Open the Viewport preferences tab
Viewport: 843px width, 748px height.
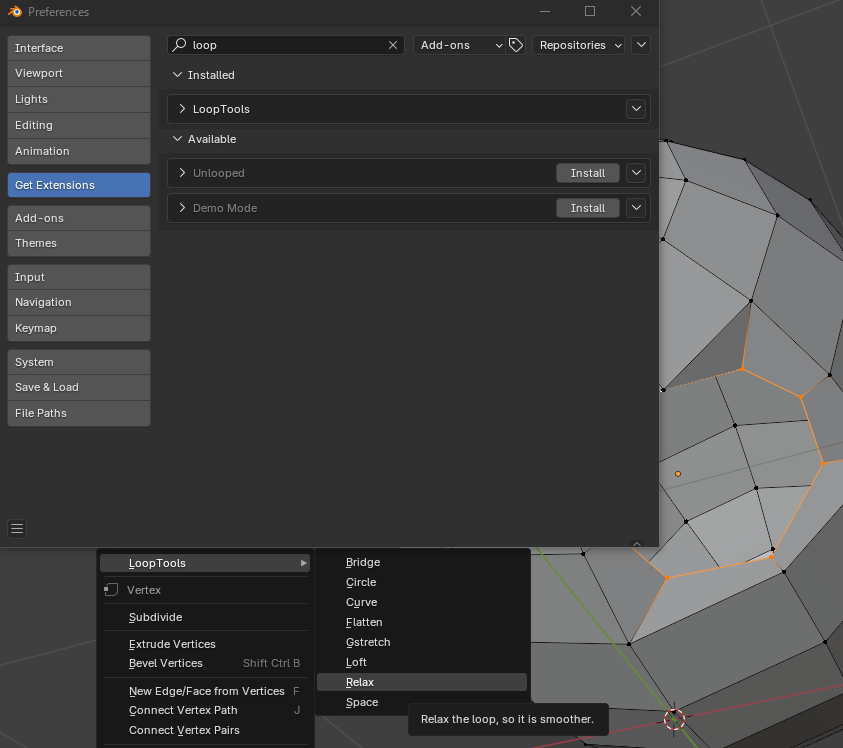tap(79, 73)
